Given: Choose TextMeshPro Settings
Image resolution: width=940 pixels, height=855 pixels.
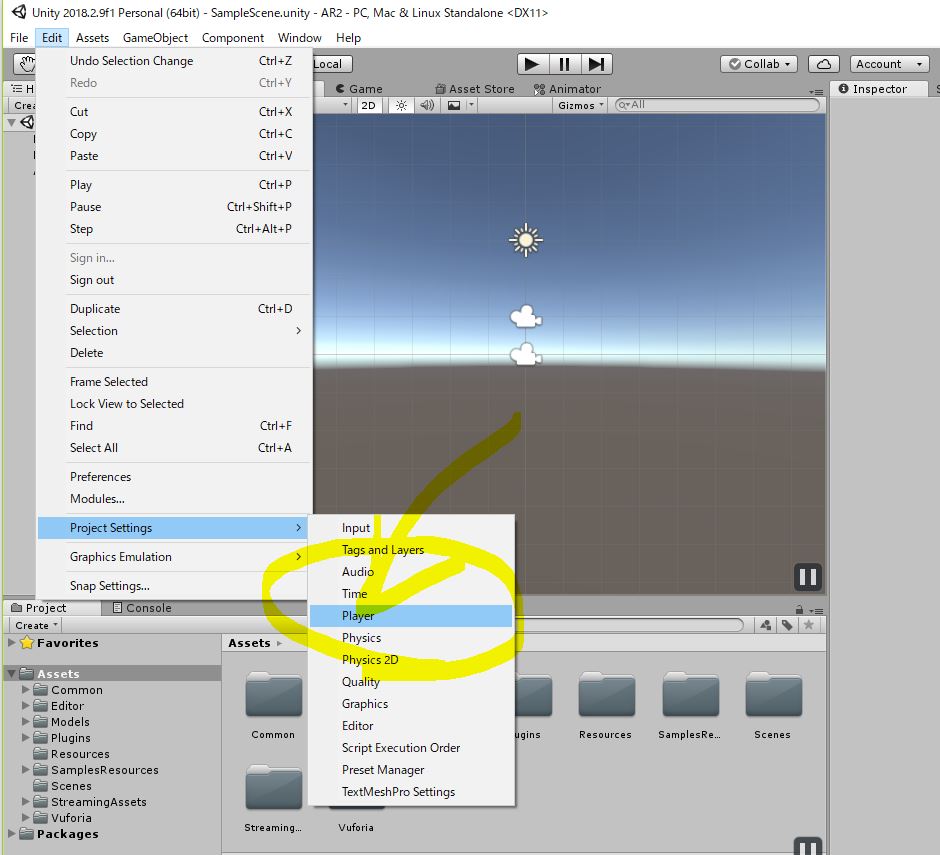Looking at the screenshot, I should point(411,791).
